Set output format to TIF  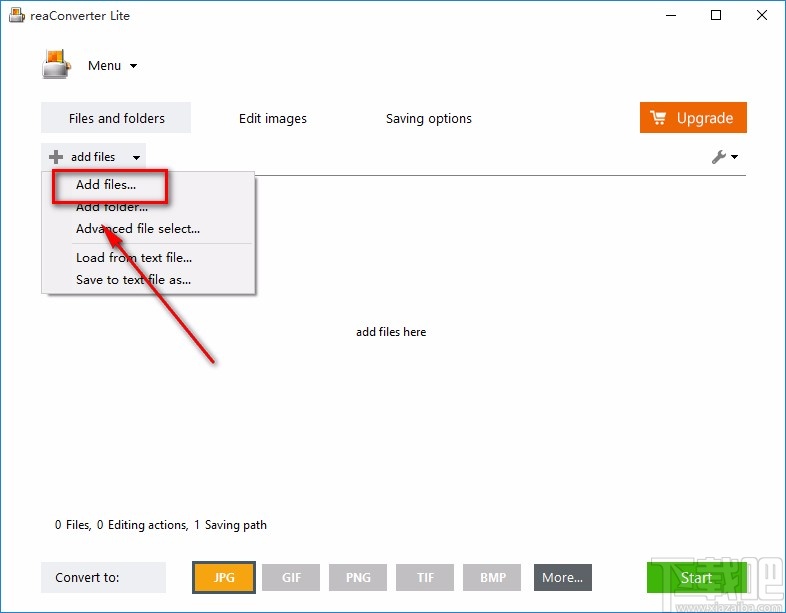point(425,577)
